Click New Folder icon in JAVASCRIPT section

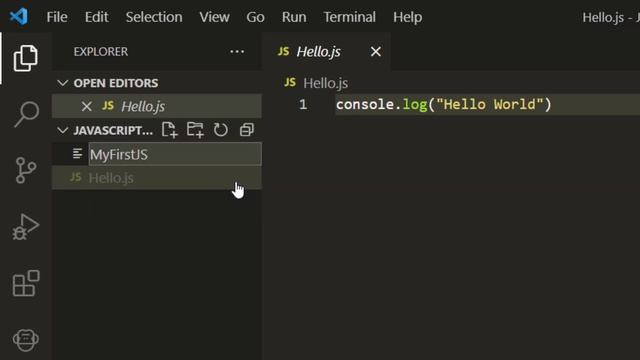point(195,130)
